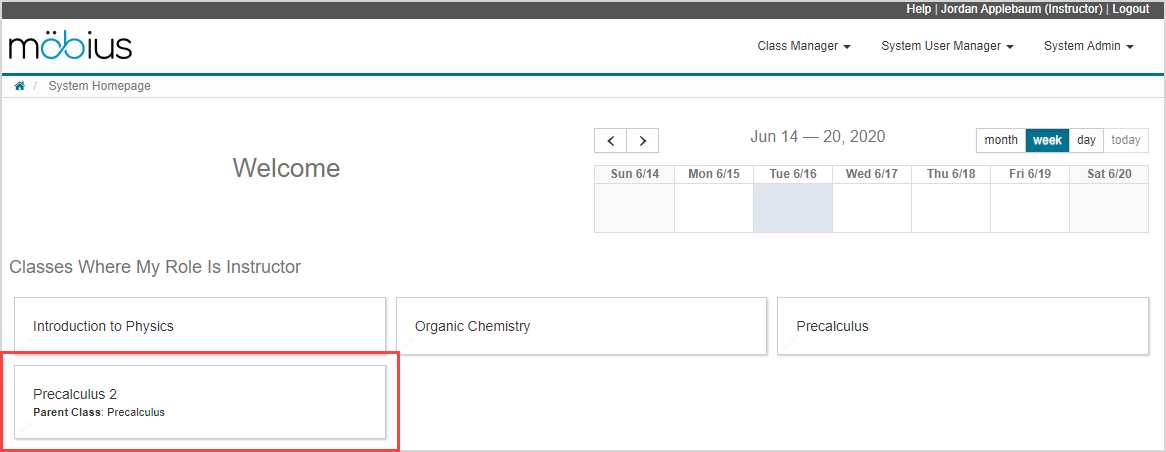
Task: Log out via the Logout link
Action: [x=1130, y=9]
